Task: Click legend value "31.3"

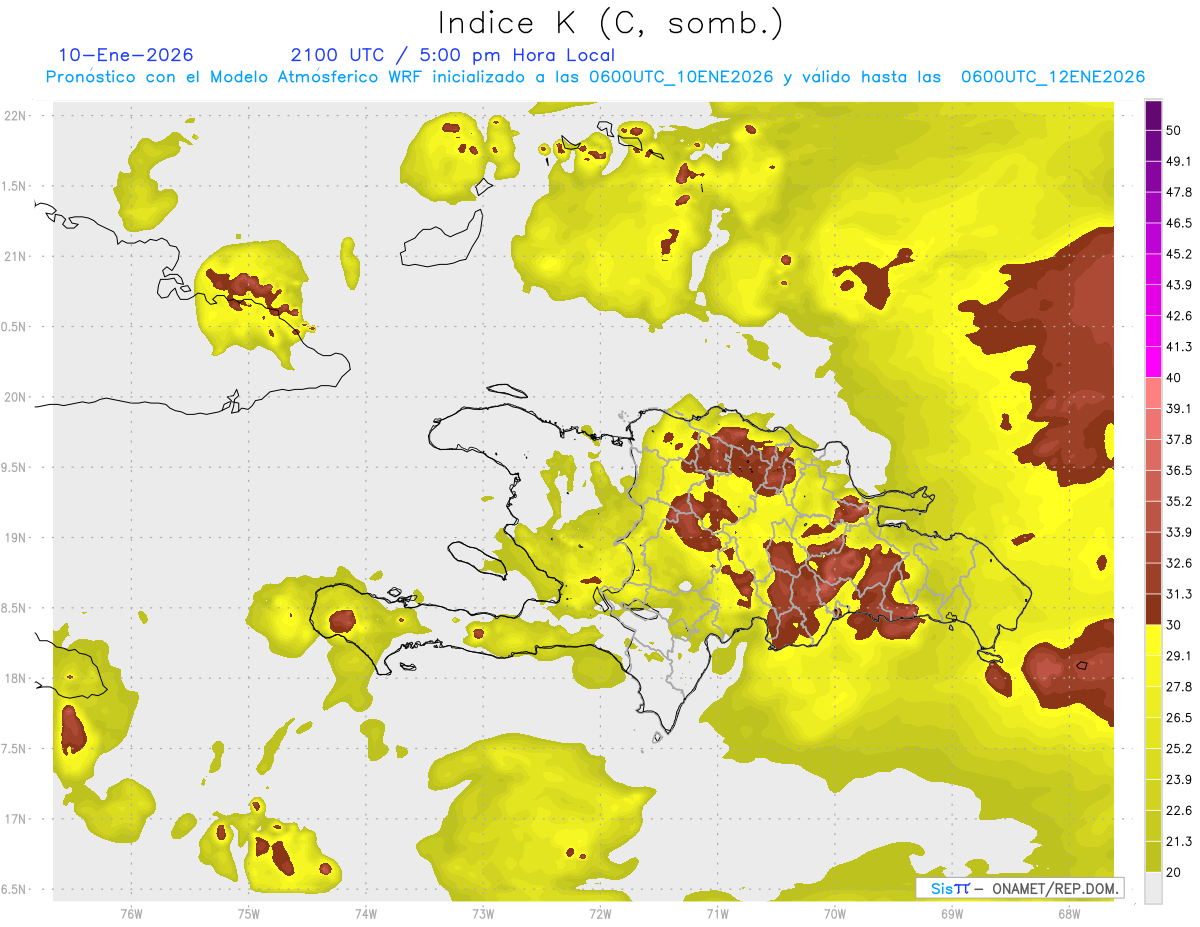Action: (1179, 595)
